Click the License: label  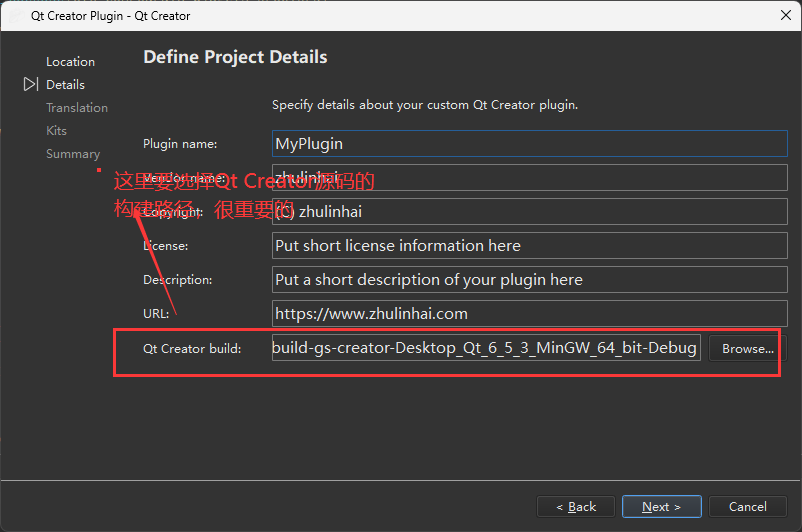[x=166, y=246]
